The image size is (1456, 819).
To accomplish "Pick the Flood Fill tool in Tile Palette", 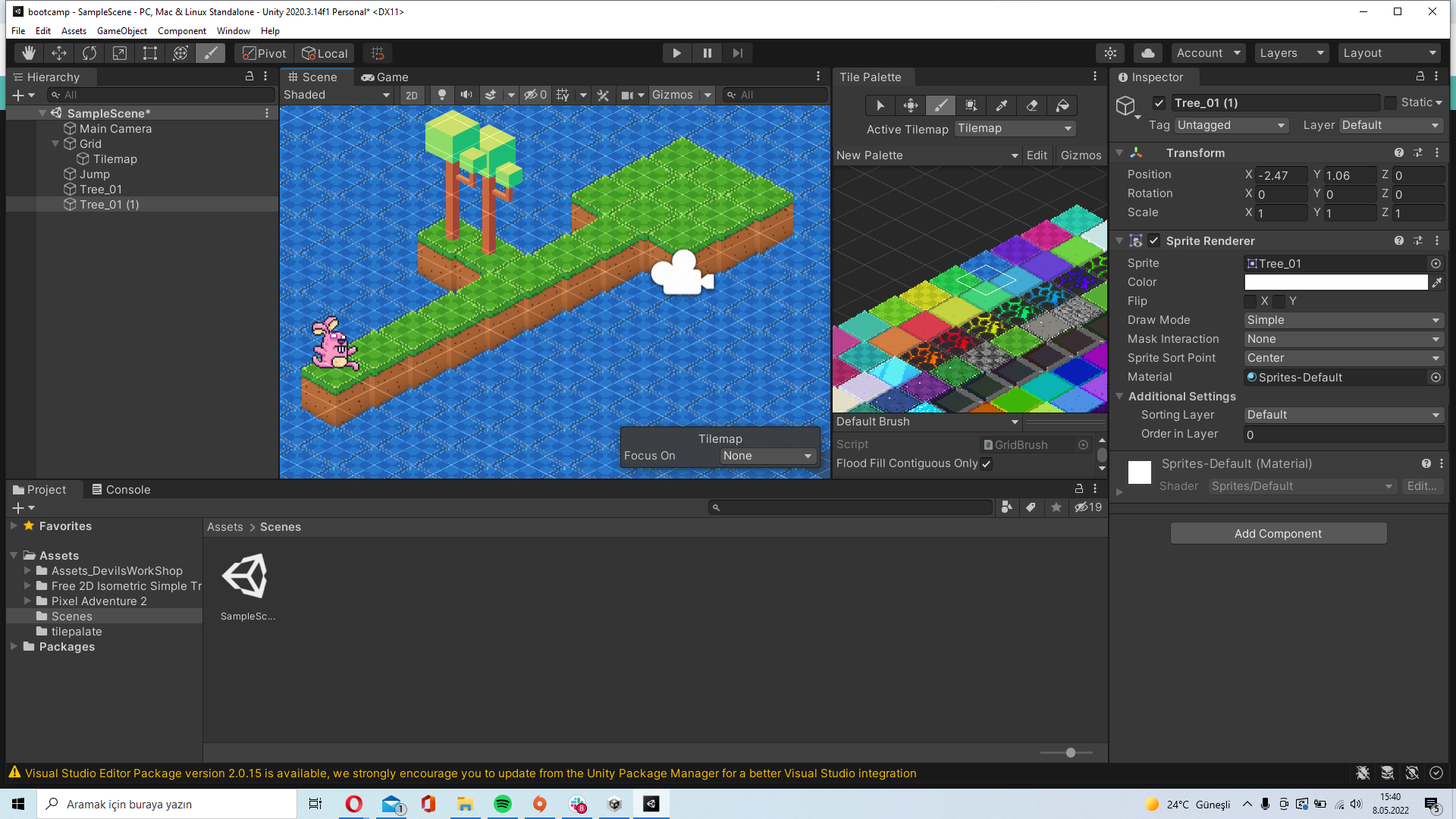I will (1062, 105).
